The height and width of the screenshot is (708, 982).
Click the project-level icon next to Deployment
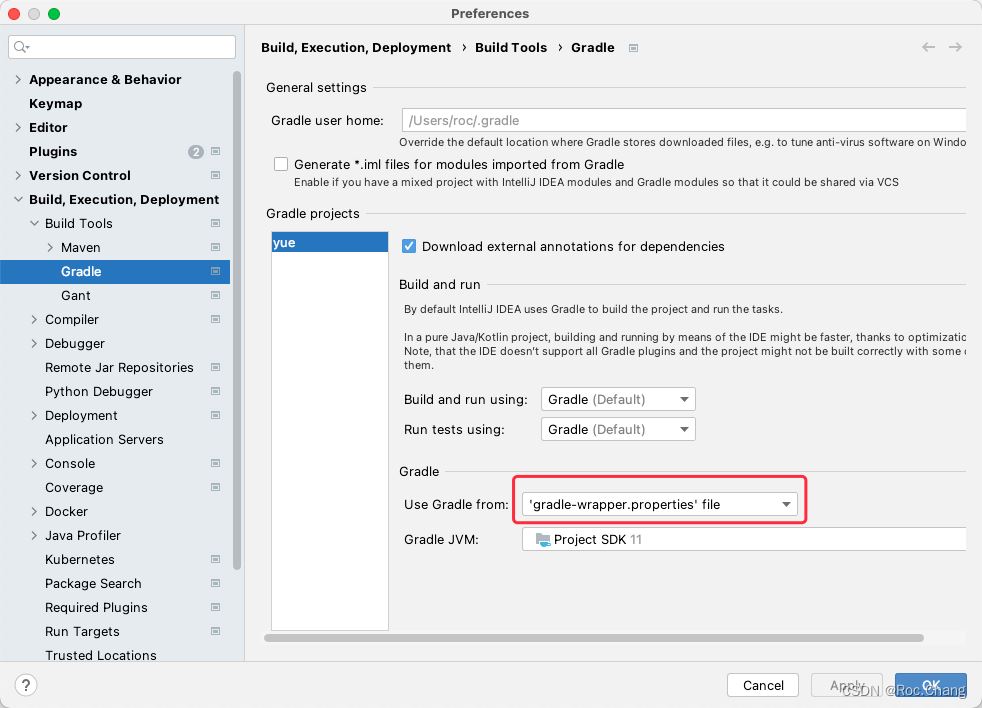pyautogui.click(x=215, y=415)
